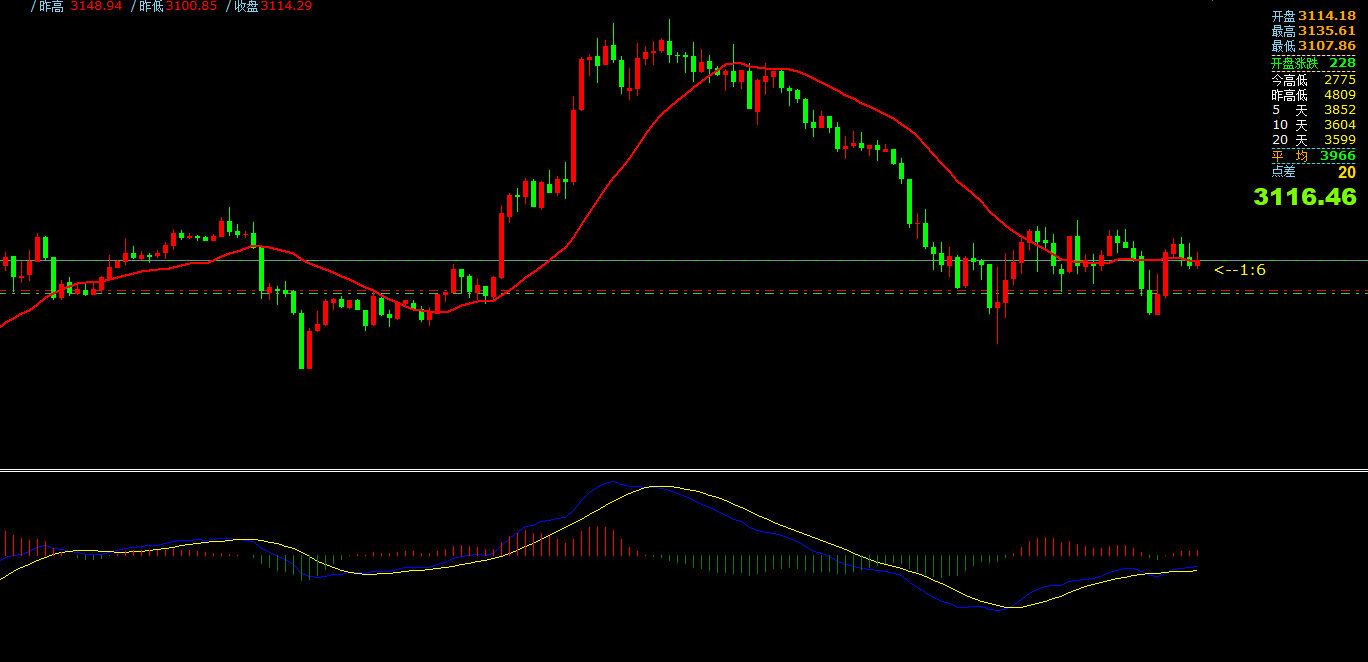The image size is (1368, 662).
Task: Click the separator between chart and indicator panel
Action: click(x=684, y=469)
